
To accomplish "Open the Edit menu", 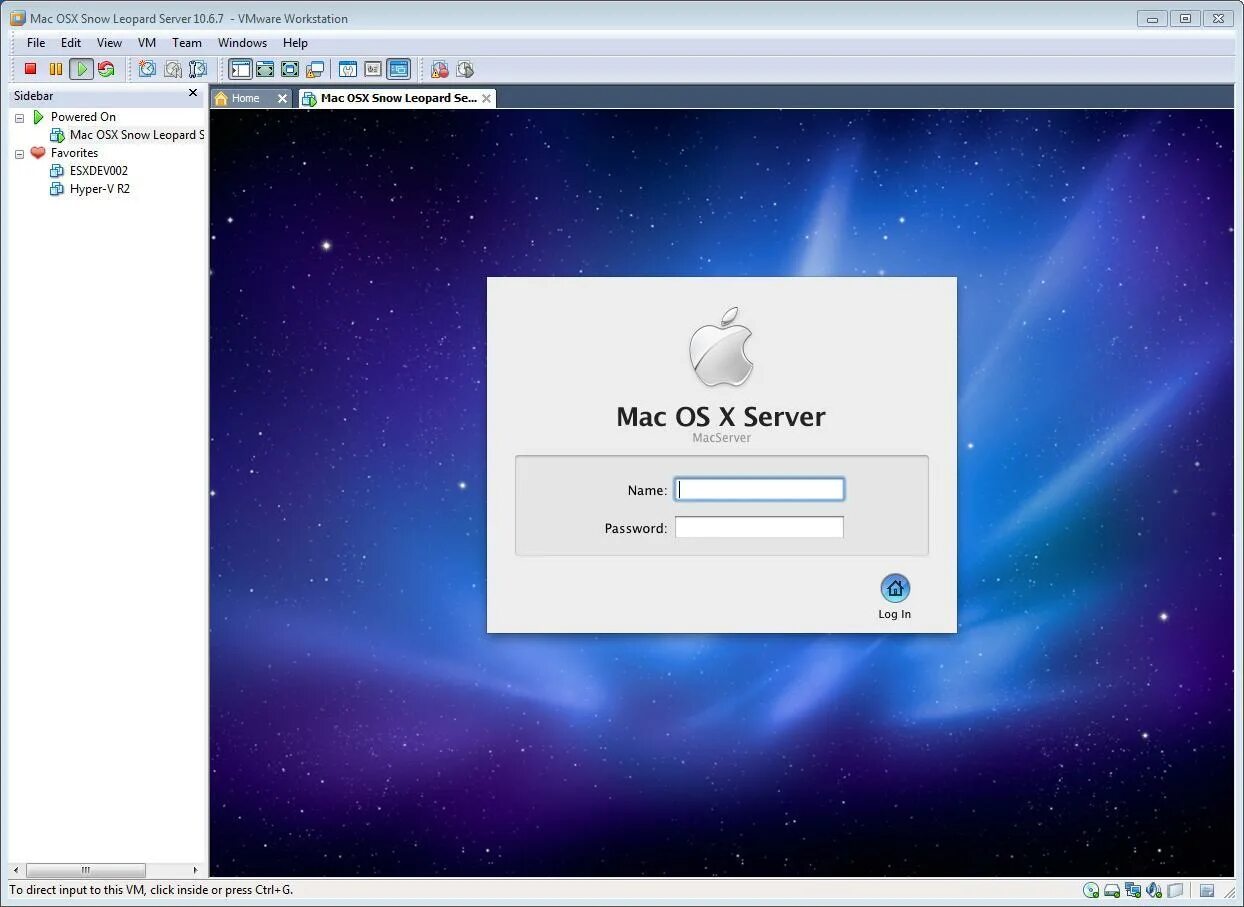I will click(x=71, y=43).
